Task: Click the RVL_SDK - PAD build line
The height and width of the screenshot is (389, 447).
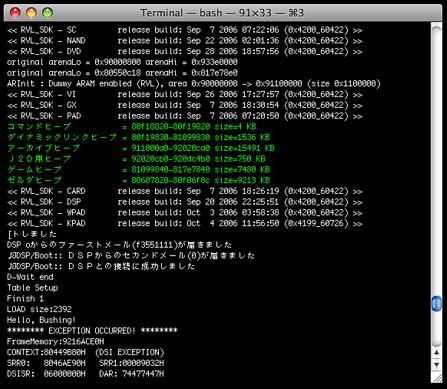Action: tap(185, 116)
